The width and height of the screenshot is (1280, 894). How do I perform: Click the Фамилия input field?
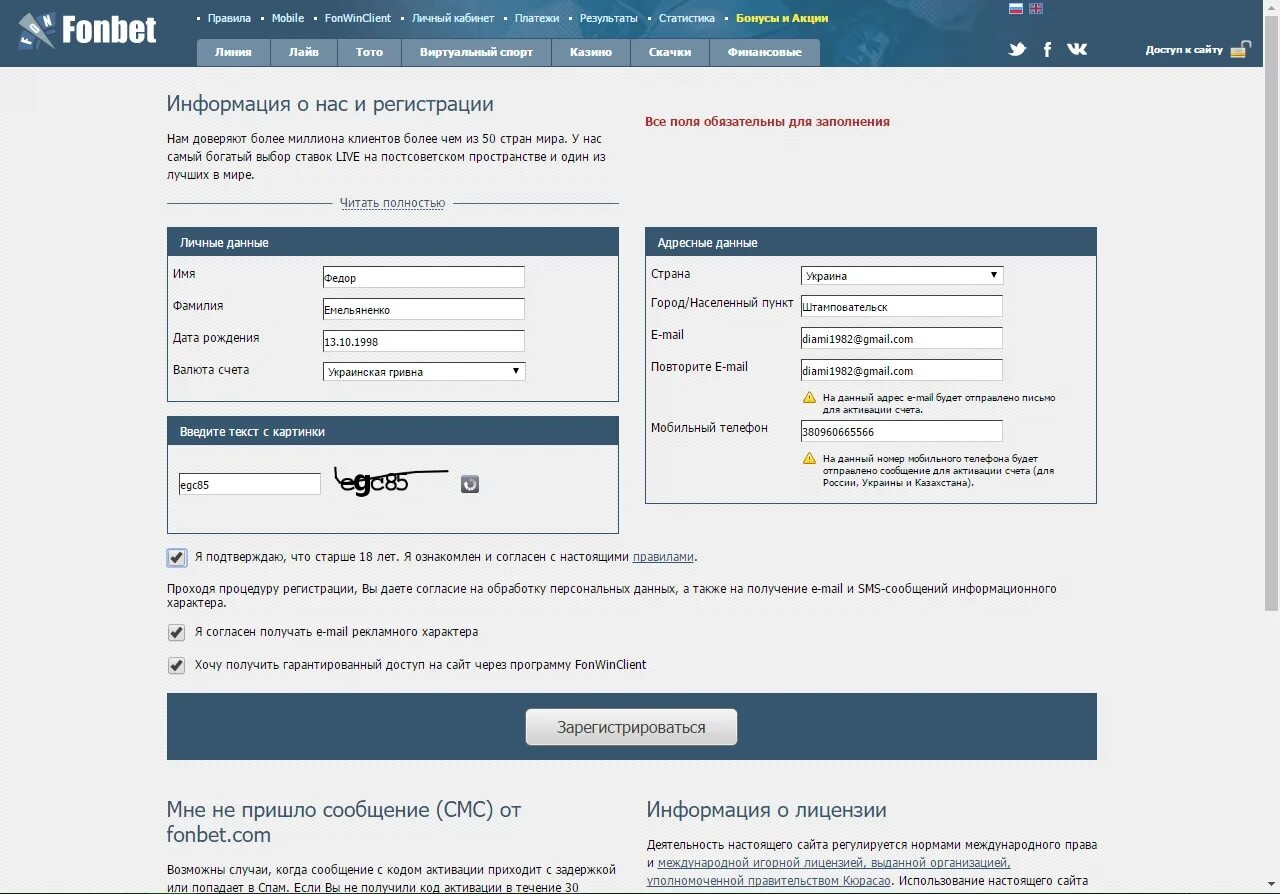[424, 309]
